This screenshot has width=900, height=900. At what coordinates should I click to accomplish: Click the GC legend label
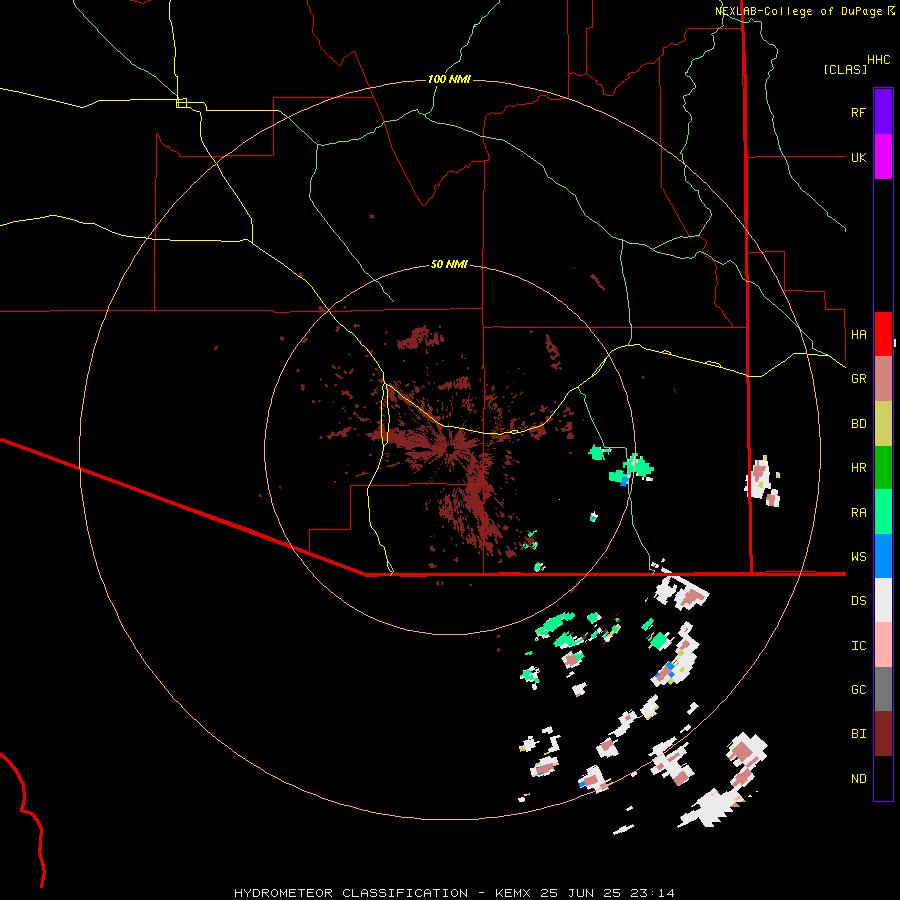click(858, 690)
